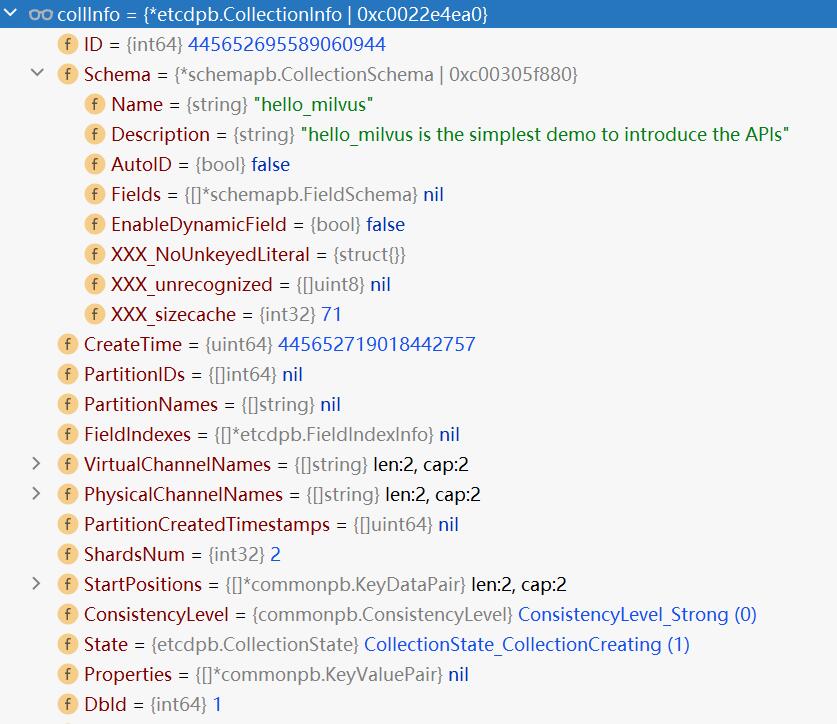The height and width of the screenshot is (724, 837).
Task: Click the field icon next to FieldIndexes
Action: 68,434
